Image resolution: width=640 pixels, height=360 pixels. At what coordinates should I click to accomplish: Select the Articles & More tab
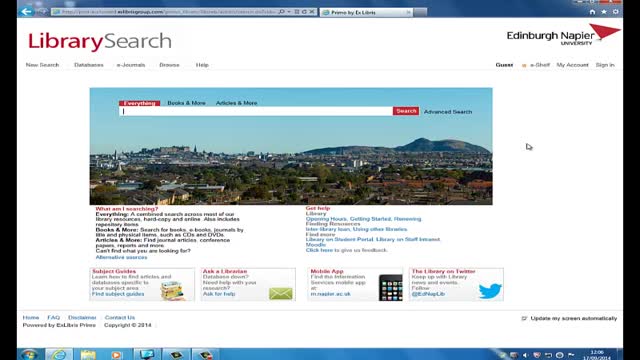pos(236,103)
